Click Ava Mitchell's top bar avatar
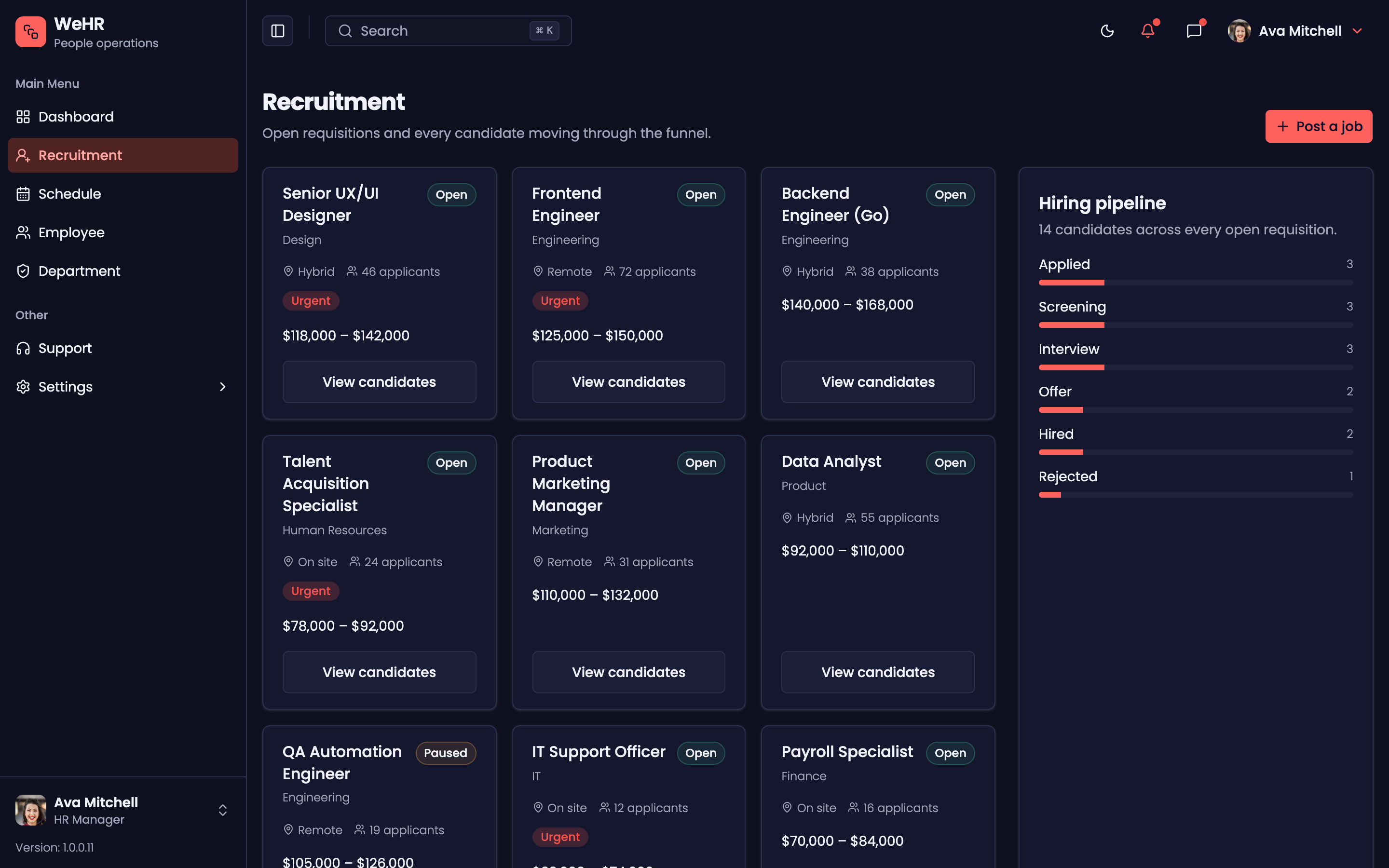This screenshot has width=1389, height=868. [x=1239, y=31]
